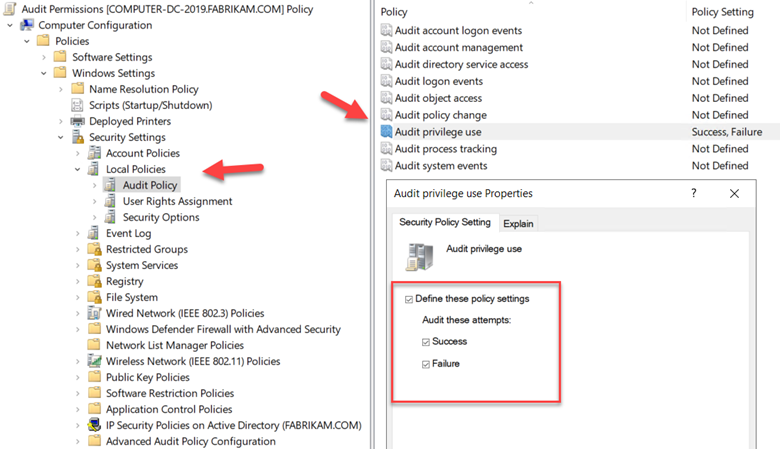Click the Computer Configuration icon

click(x=27, y=25)
